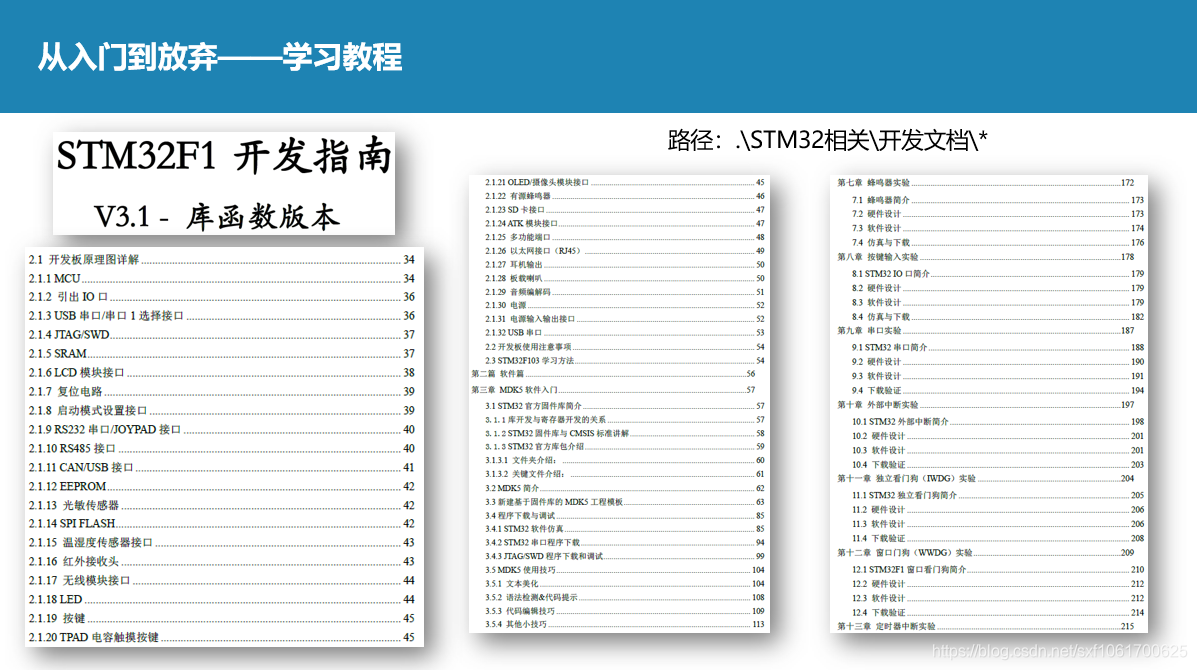1197x670 pixels.
Task: Click '3.4.3 JTAG/SWD 程序下载和调试'
Action: [x=624, y=556]
